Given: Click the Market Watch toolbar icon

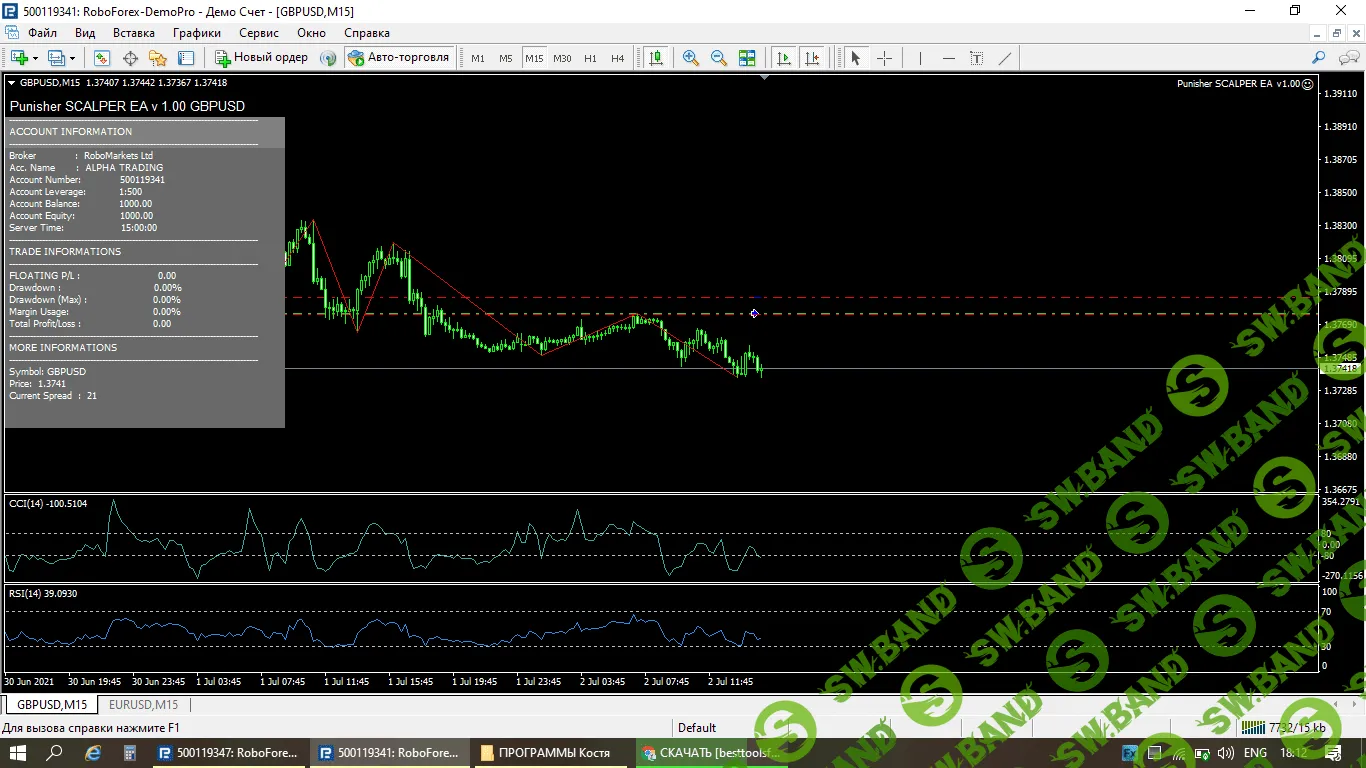Looking at the screenshot, I should (x=102, y=58).
